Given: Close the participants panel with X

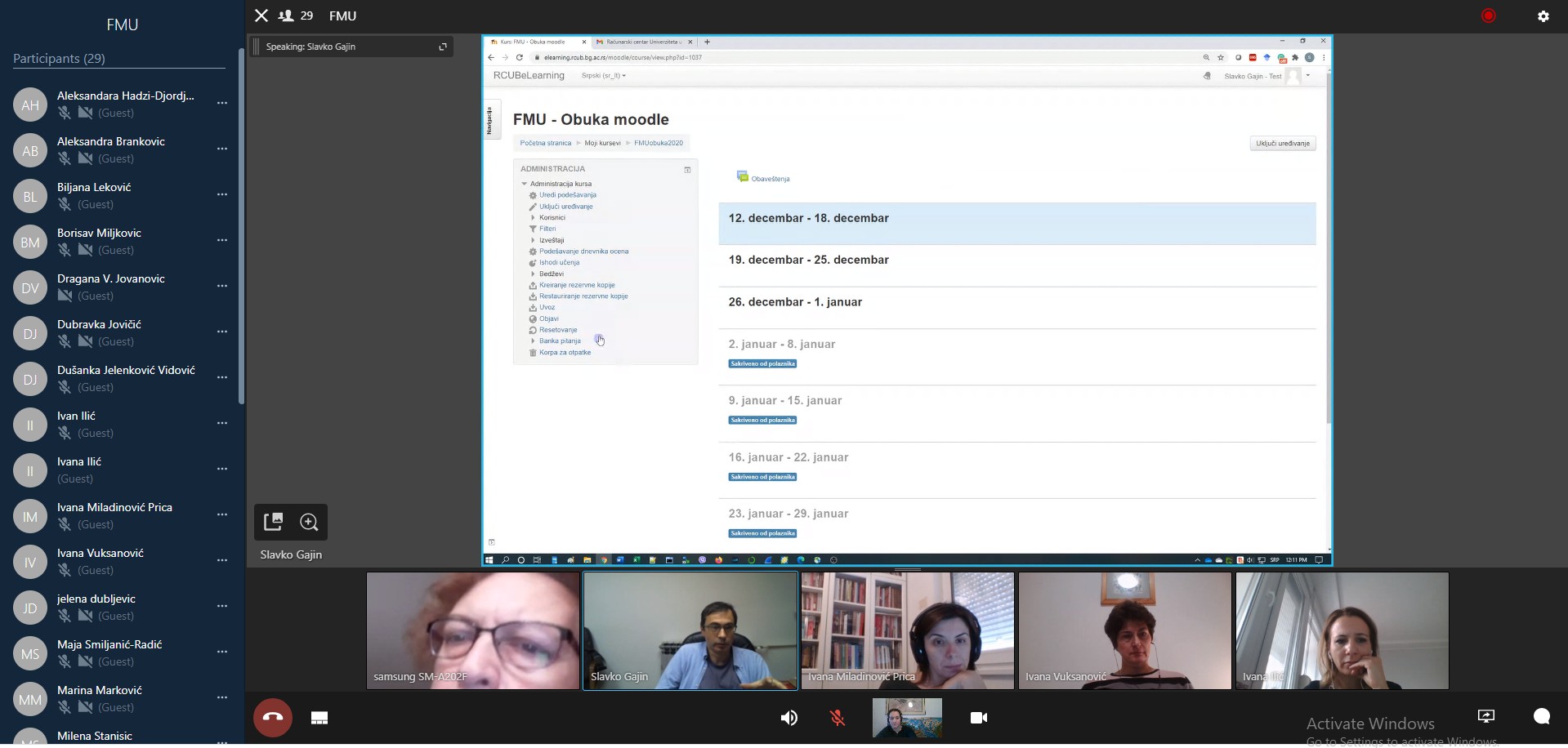Looking at the screenshot, I should 261,16.
